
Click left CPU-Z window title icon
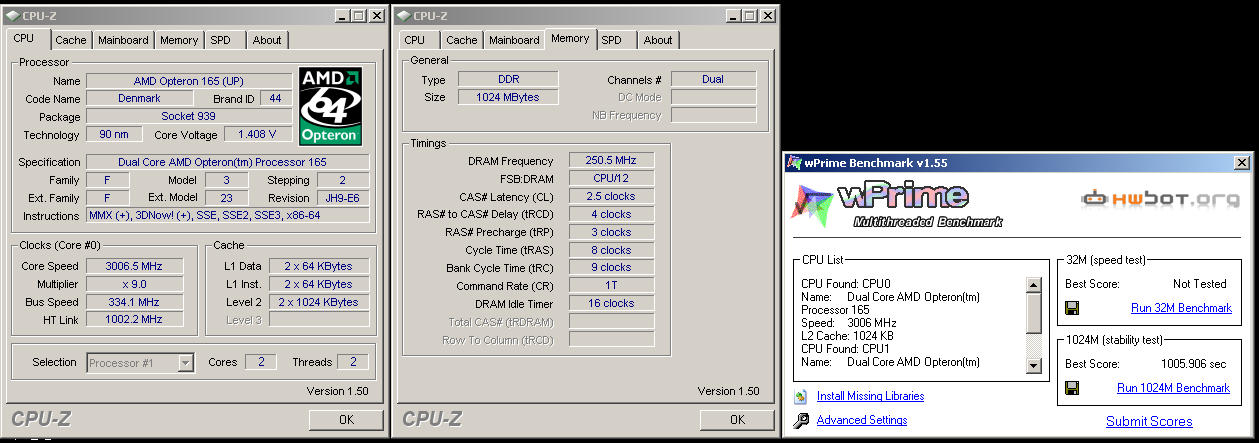pyautogui.click(x=10, y=15)
